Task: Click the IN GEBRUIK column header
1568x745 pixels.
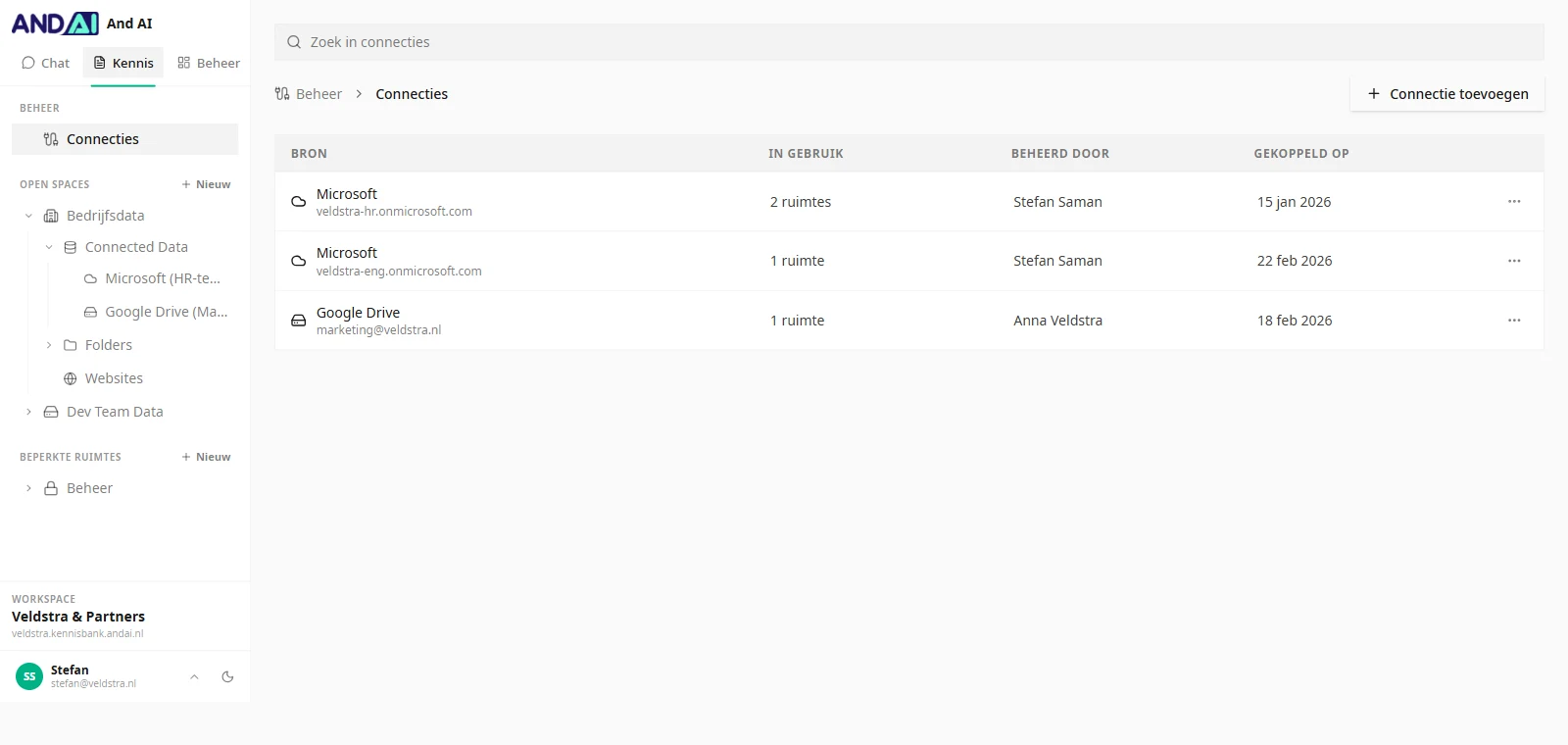Action: click(806, 154)
